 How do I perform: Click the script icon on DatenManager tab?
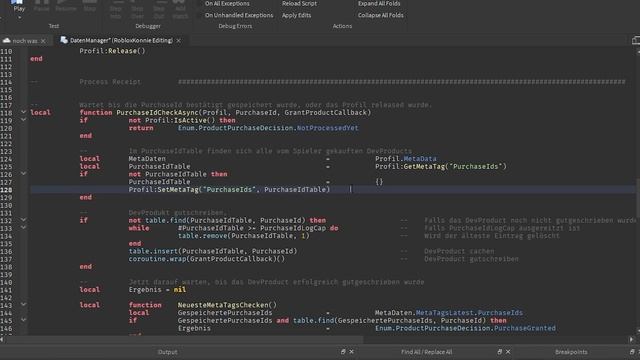point(64,40)
